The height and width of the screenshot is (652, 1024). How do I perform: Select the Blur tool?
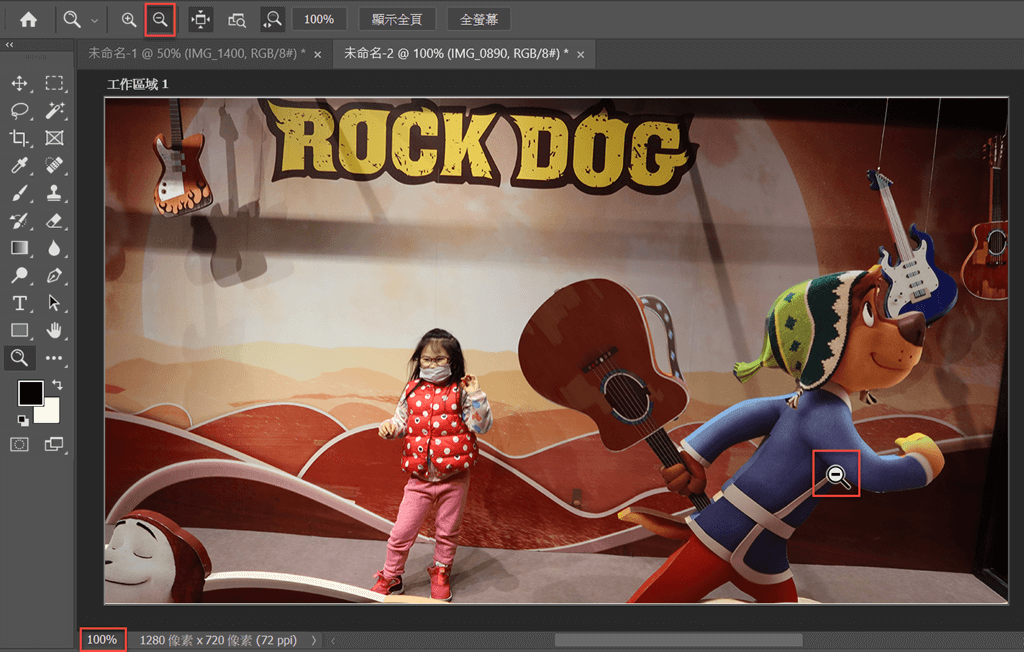point(54,248)
